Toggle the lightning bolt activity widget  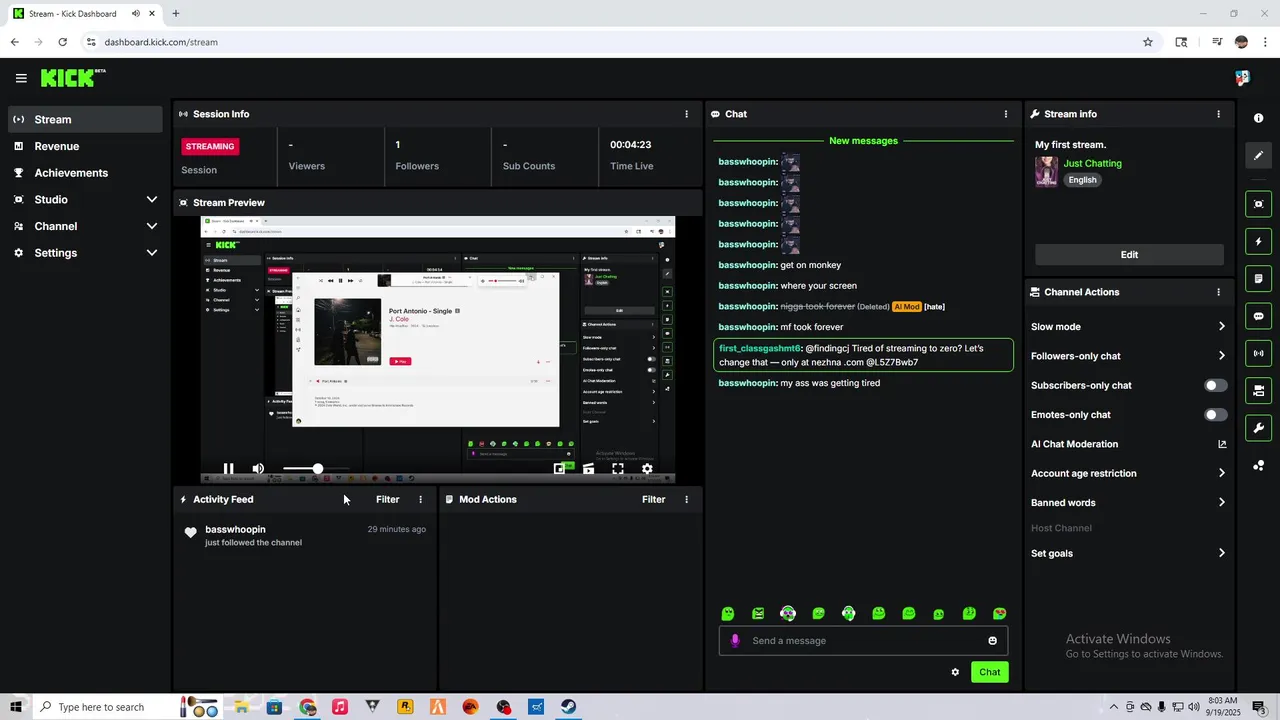[1258, 241]
